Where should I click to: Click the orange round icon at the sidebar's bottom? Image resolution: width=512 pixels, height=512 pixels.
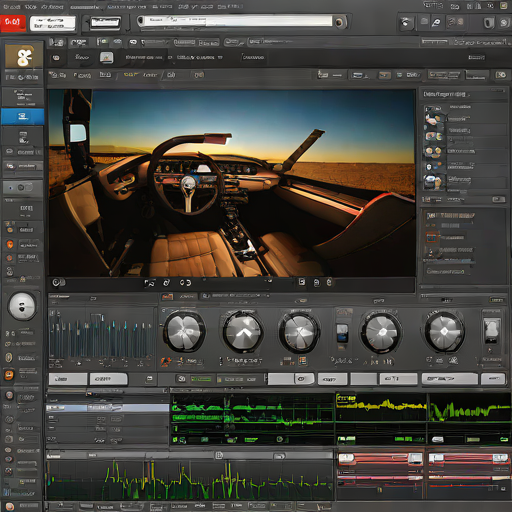point(10,507)
